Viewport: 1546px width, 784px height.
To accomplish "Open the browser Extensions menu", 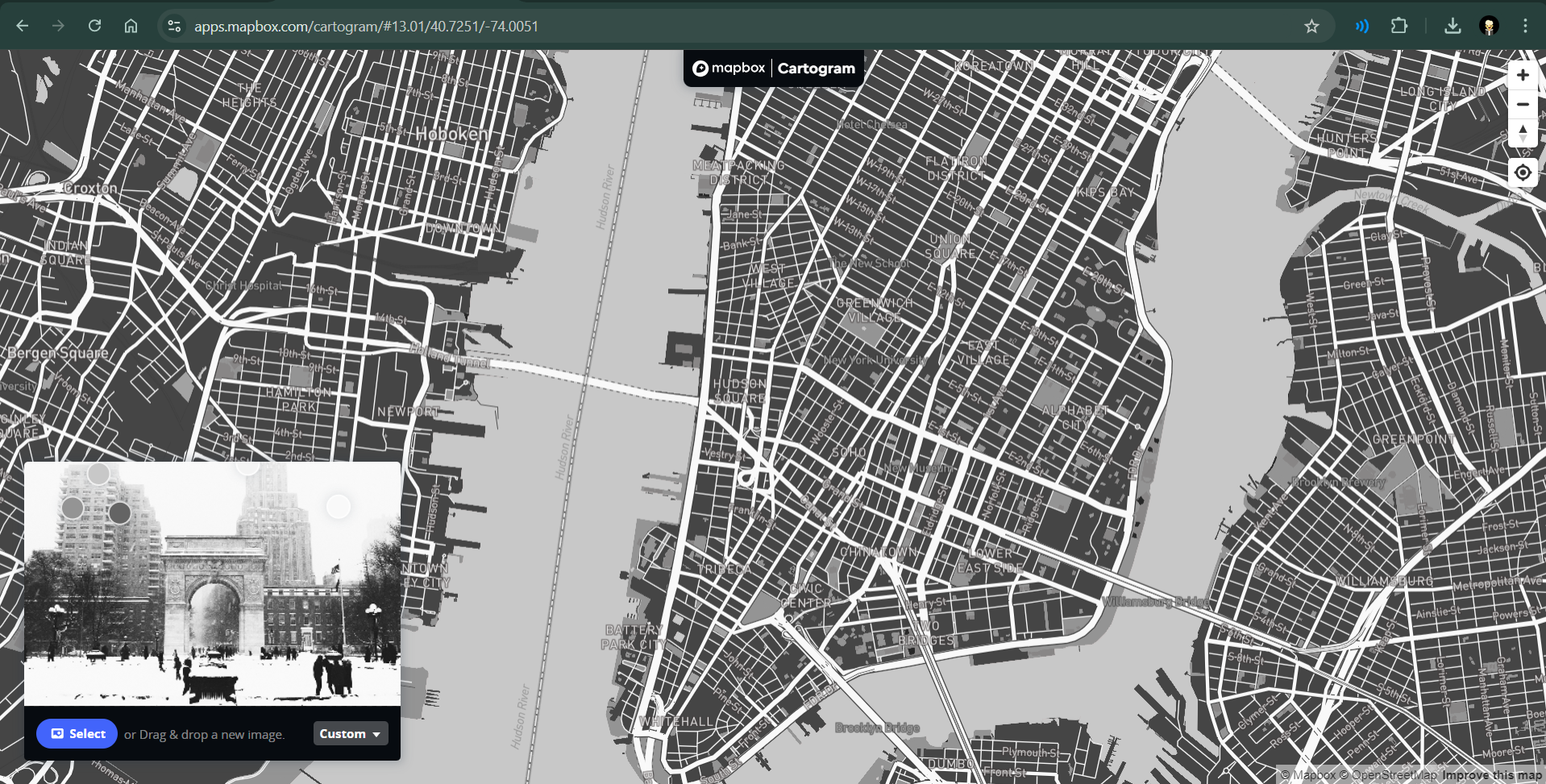I will point(1399,25).
